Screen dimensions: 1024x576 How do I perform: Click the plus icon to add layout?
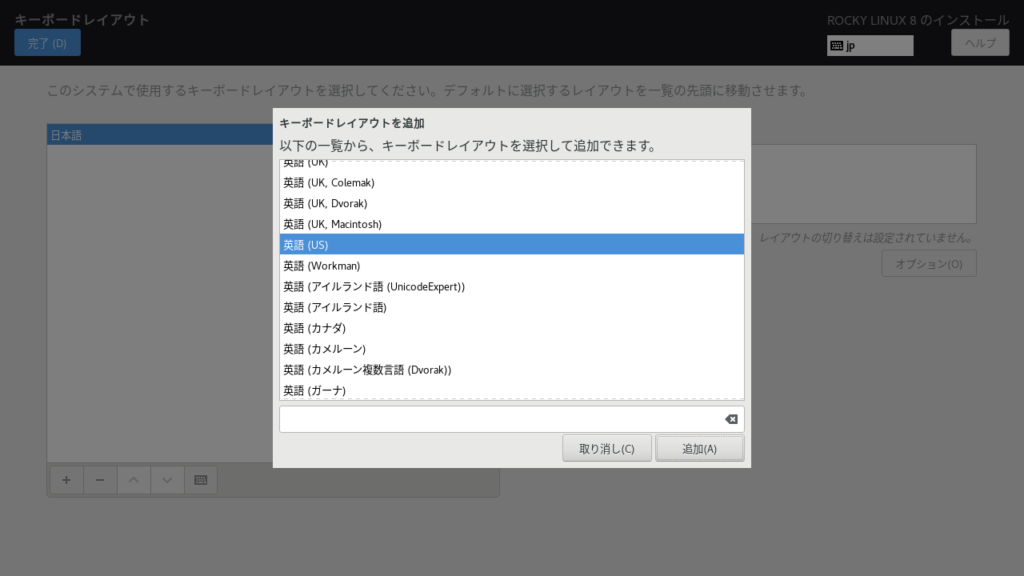point(66,480)
